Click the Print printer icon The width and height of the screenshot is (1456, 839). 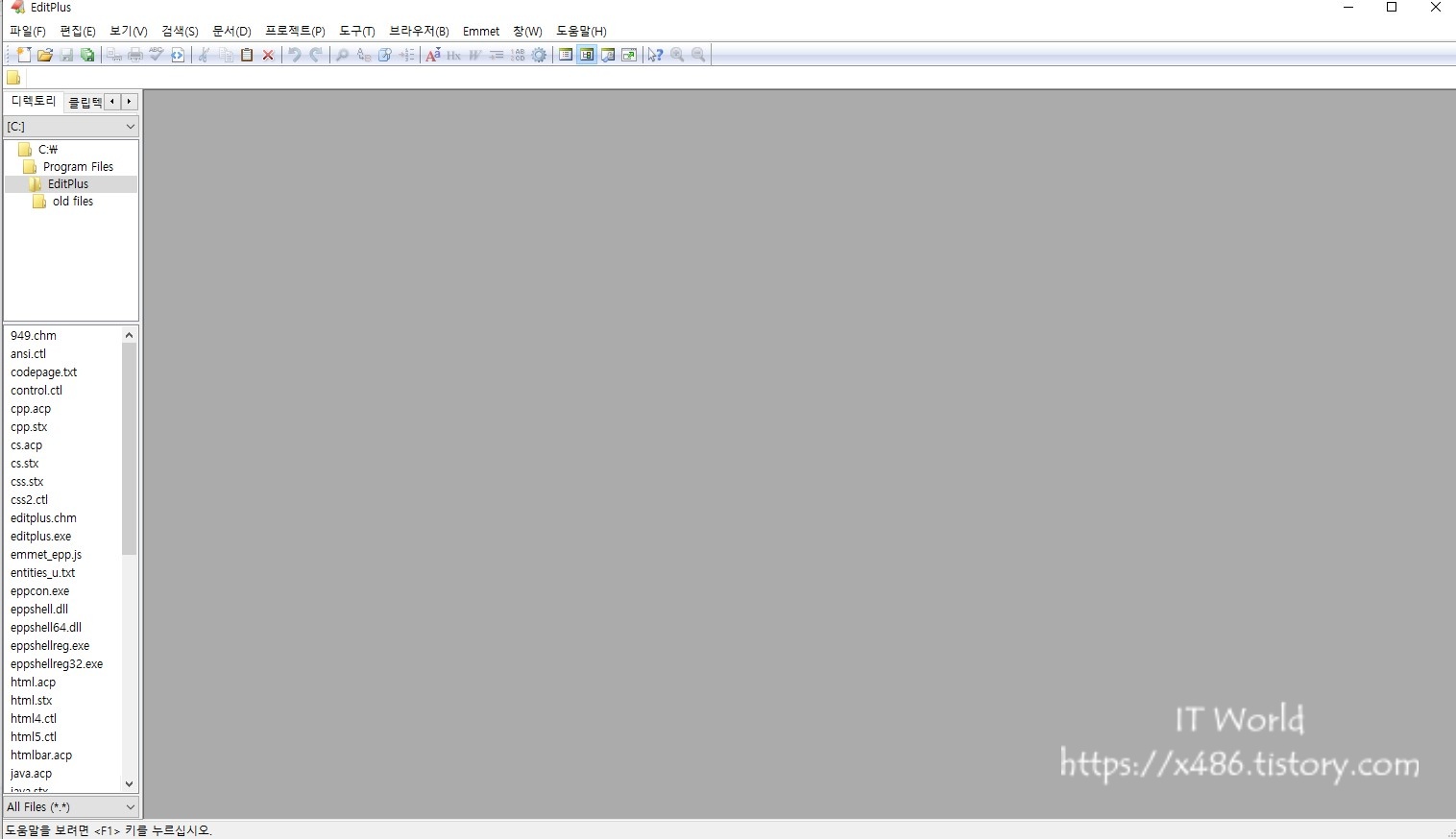point(135,55)
